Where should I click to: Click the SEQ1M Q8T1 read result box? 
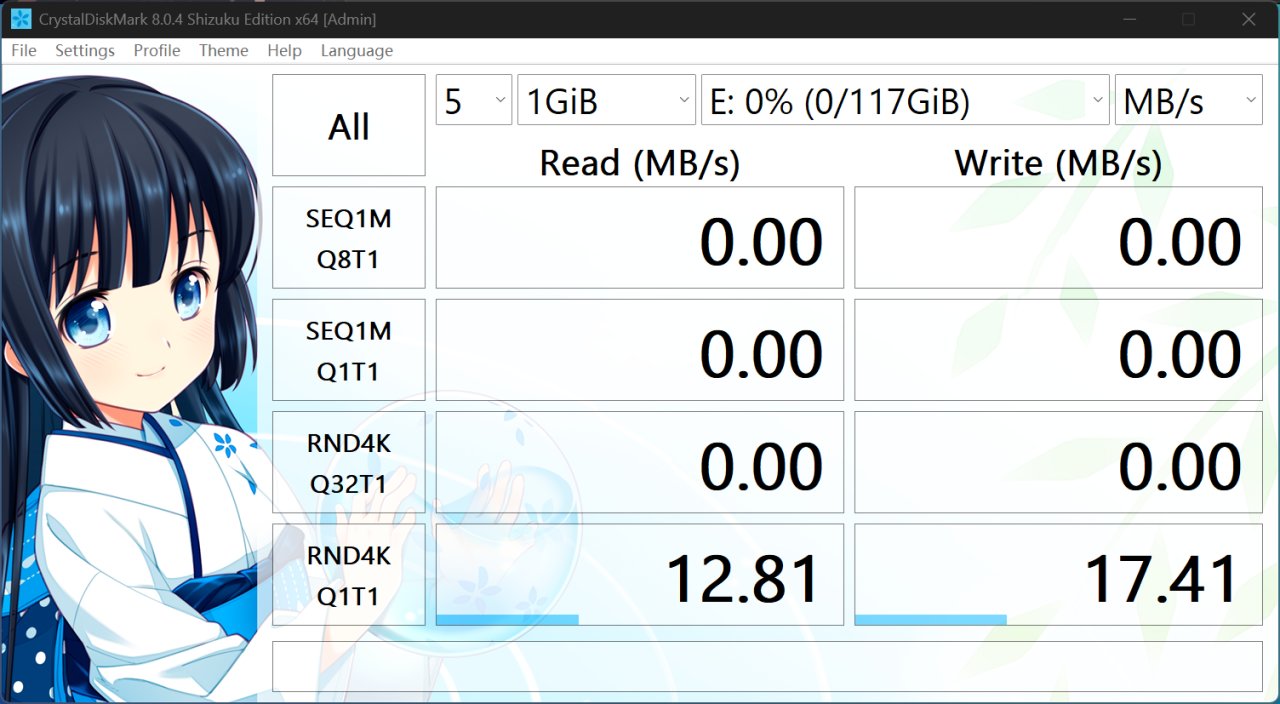[640, 239]
